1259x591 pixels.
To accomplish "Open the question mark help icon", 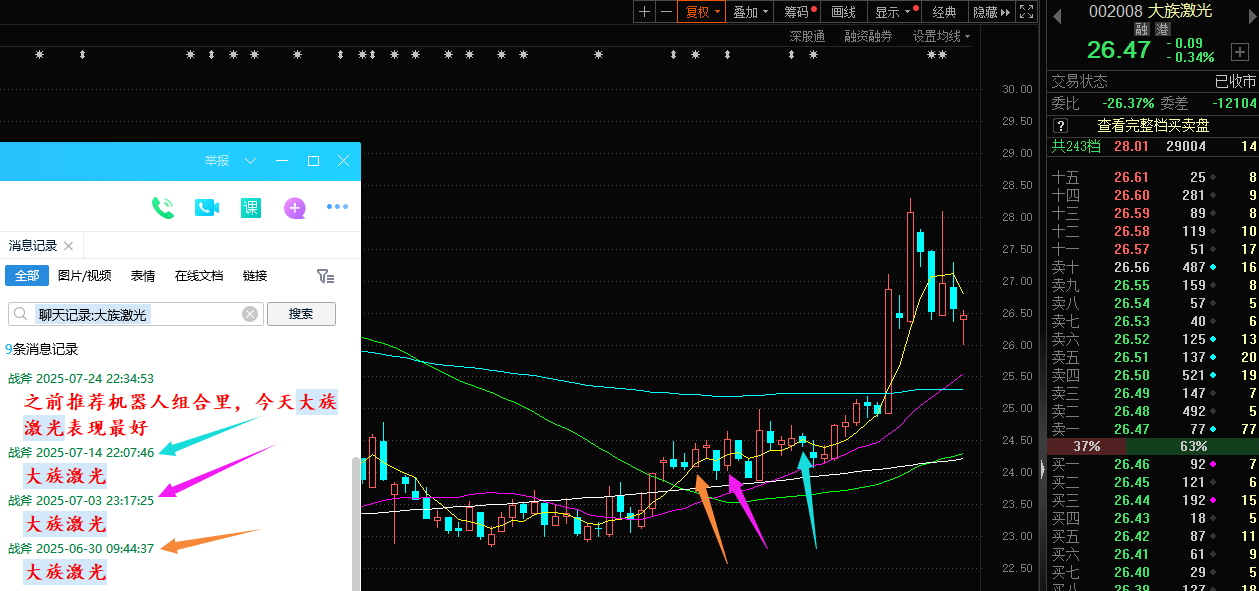I will (1061, 126).
